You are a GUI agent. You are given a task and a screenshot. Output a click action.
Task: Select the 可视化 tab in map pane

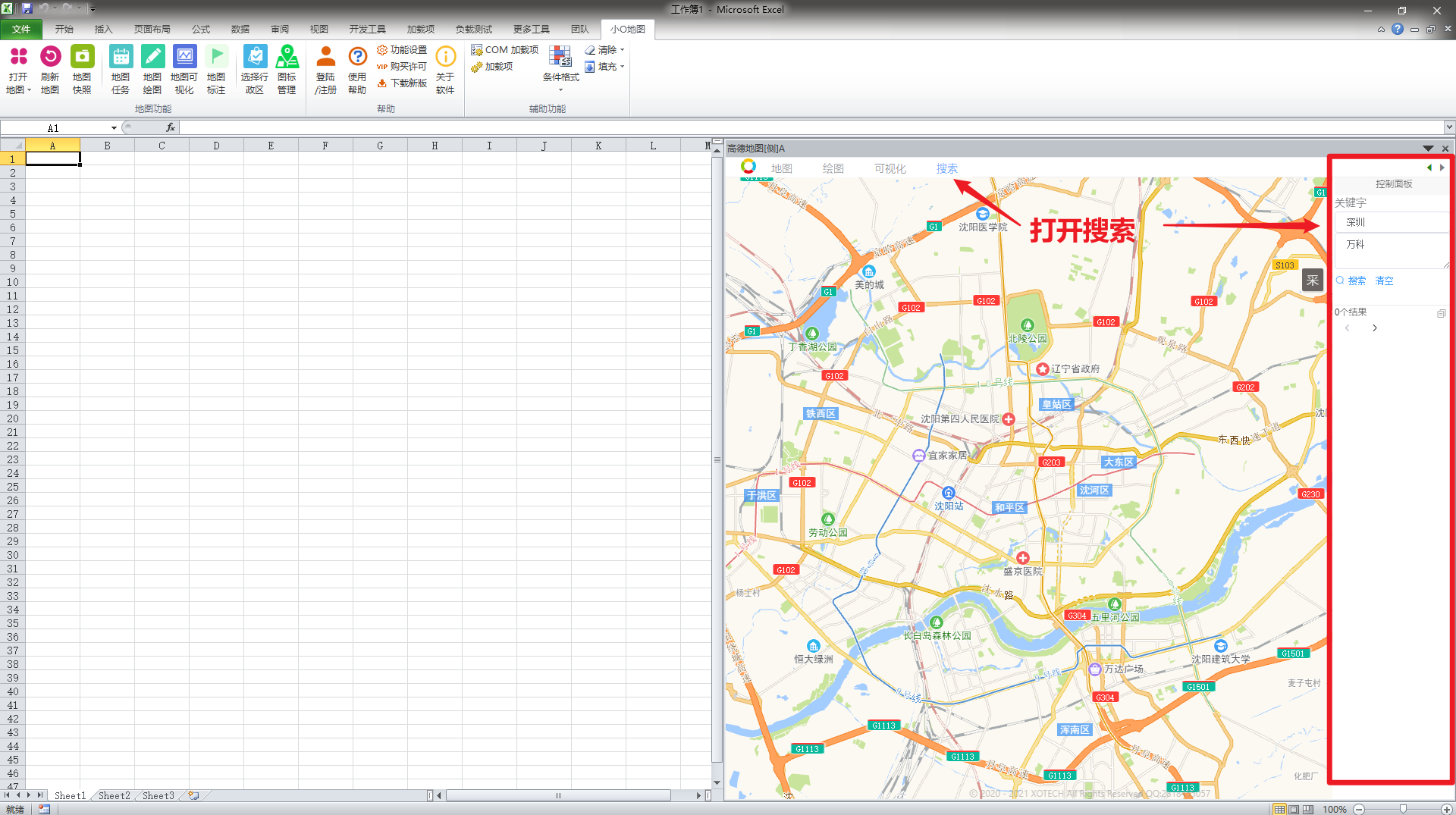[x=890, y=168]
